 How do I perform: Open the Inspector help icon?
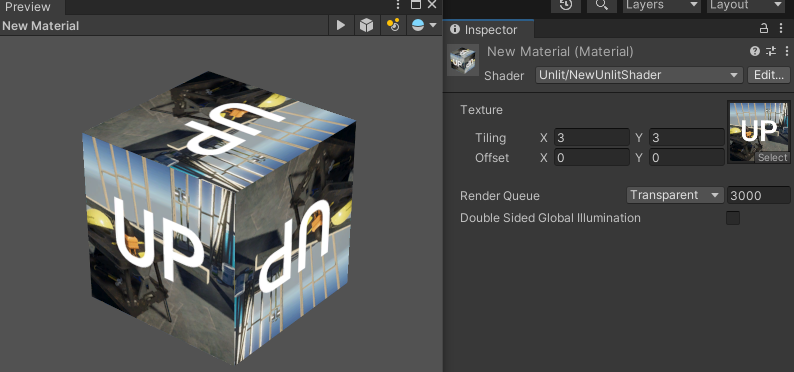(755, 51)
